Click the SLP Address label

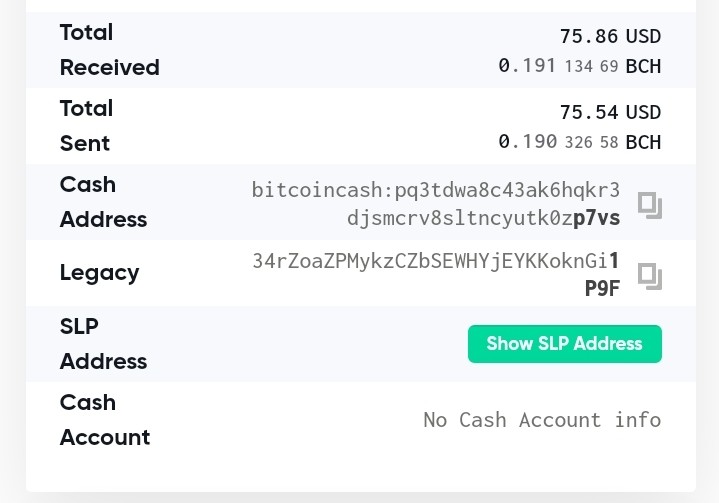pyautogui.click(x=103, y=344)
